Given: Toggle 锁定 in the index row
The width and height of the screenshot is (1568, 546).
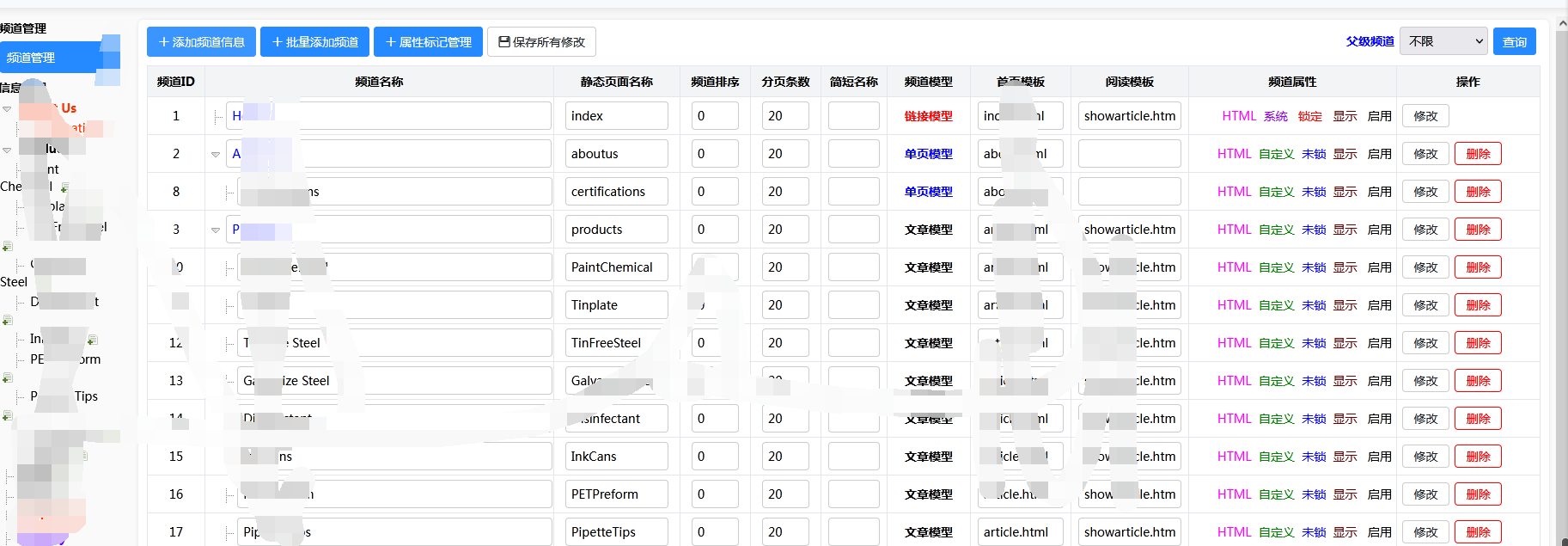Looking at the screenshot, I should (1310, 116).
